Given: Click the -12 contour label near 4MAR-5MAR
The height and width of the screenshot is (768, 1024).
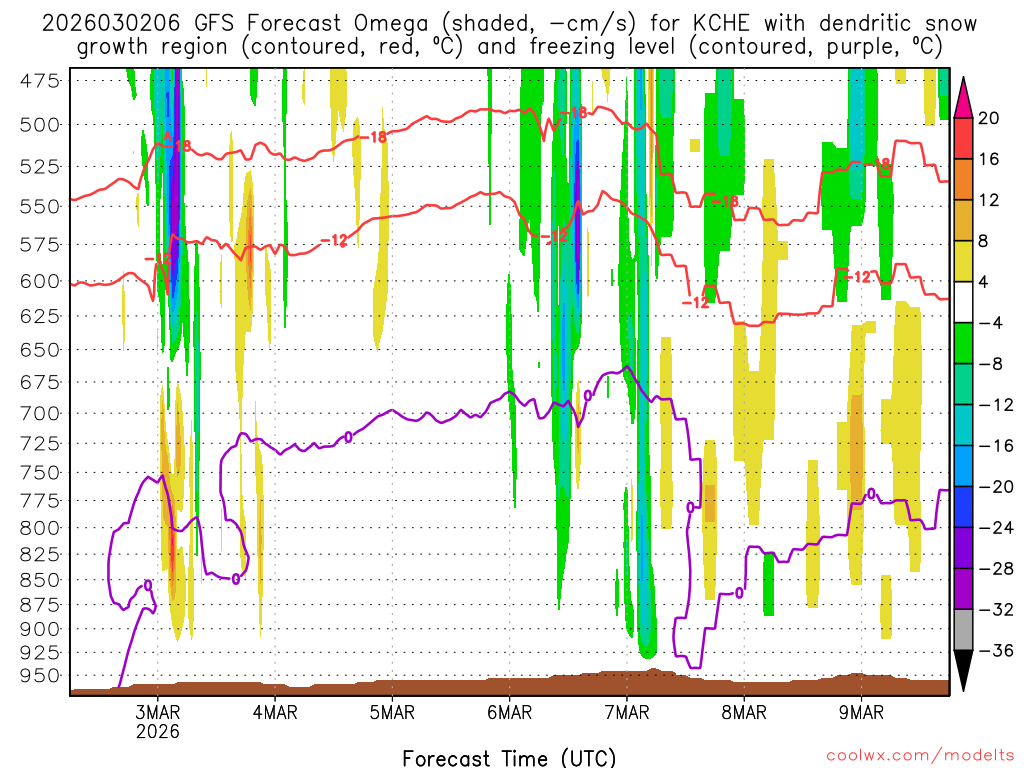Looking at the screenshot, I should (x=334, y=241).
